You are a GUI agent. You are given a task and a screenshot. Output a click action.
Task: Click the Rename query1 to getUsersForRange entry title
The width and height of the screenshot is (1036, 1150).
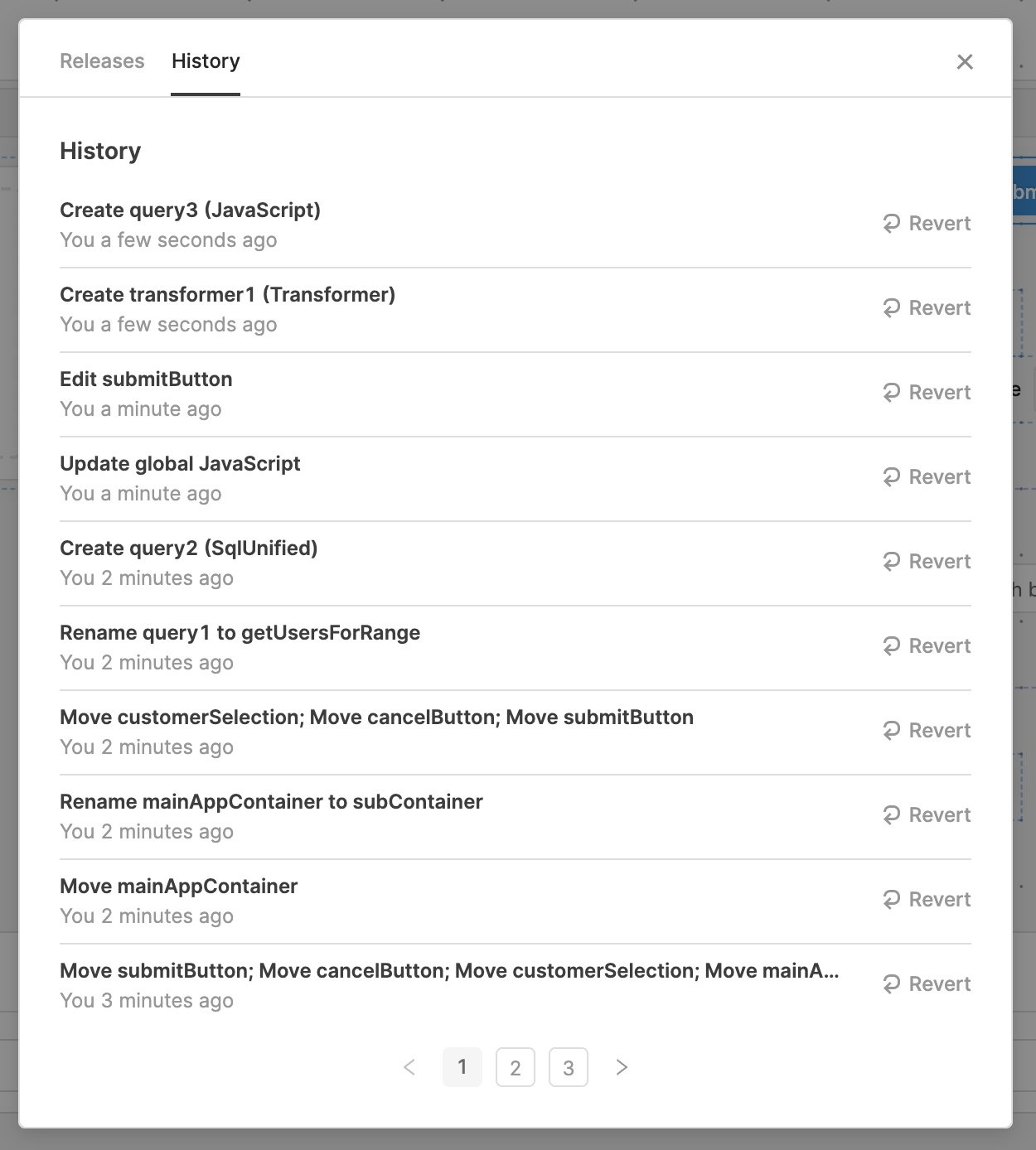tap(240, 633)
